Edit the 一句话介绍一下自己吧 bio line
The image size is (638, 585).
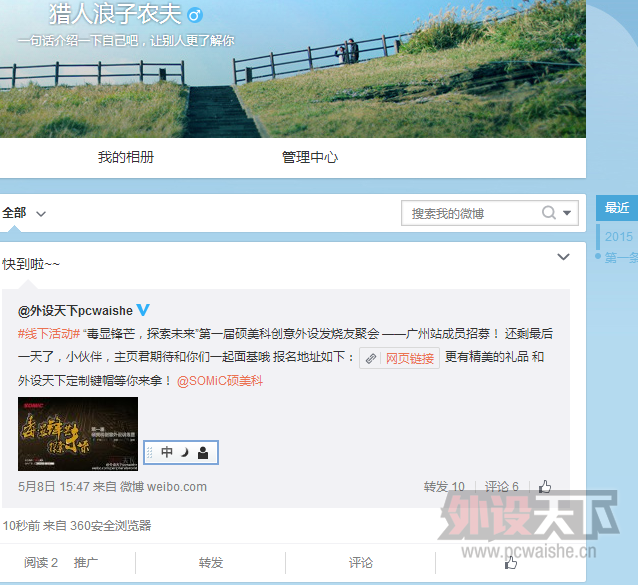point(126,41)
